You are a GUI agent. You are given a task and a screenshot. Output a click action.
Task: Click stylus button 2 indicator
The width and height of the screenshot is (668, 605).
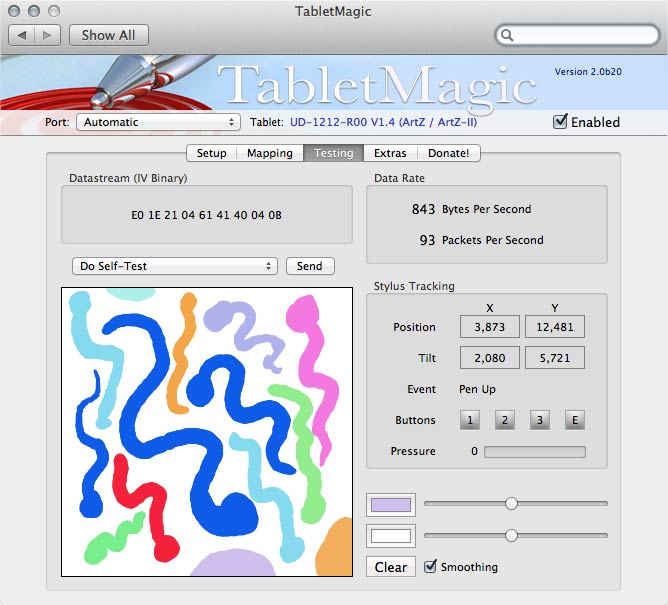point(505,420)
